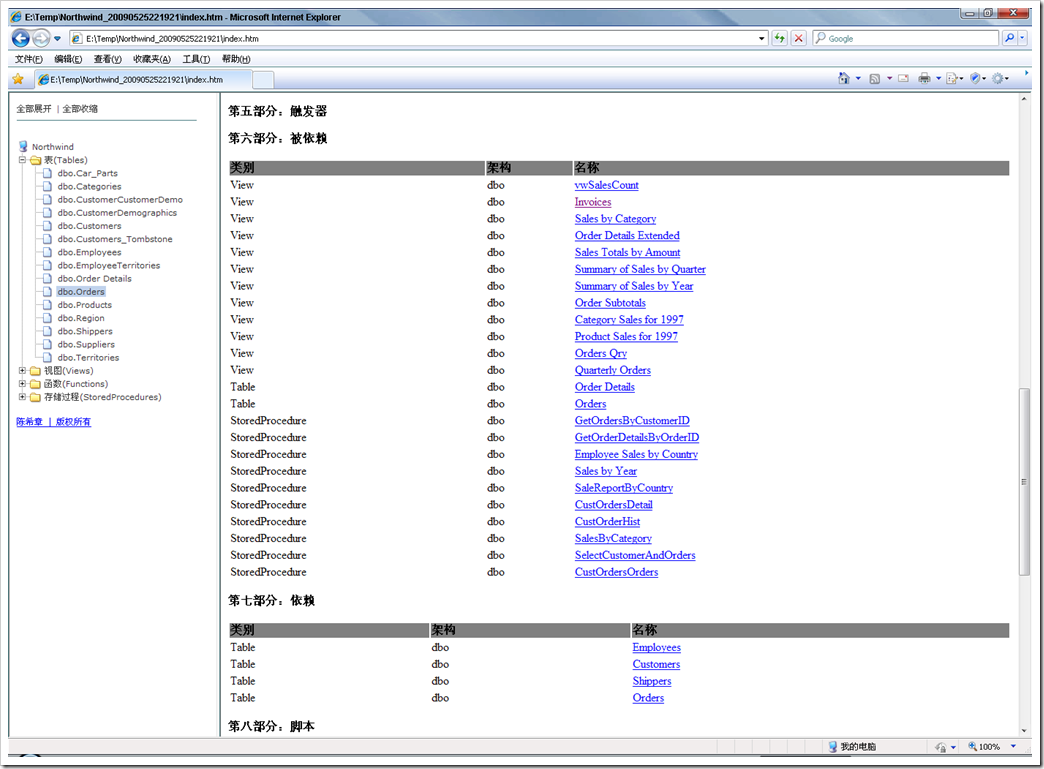Select the index.htm browser tab

pyautogui.click(x=143, y=80)
